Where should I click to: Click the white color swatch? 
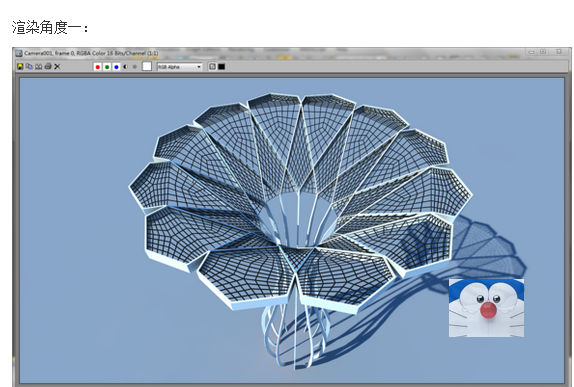147,66
